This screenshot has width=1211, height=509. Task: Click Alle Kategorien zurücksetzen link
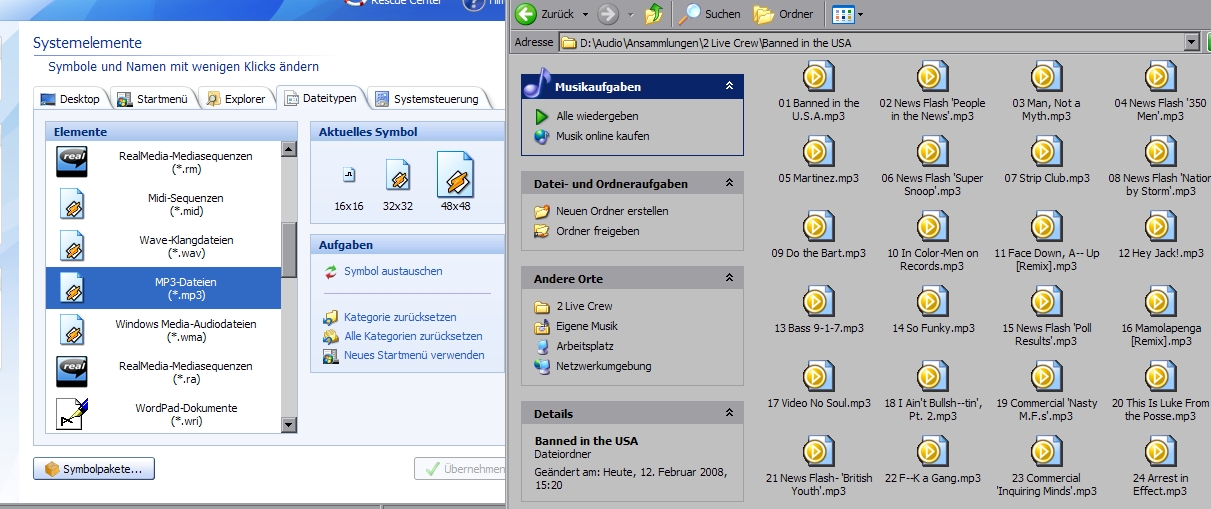coord(413,336)
